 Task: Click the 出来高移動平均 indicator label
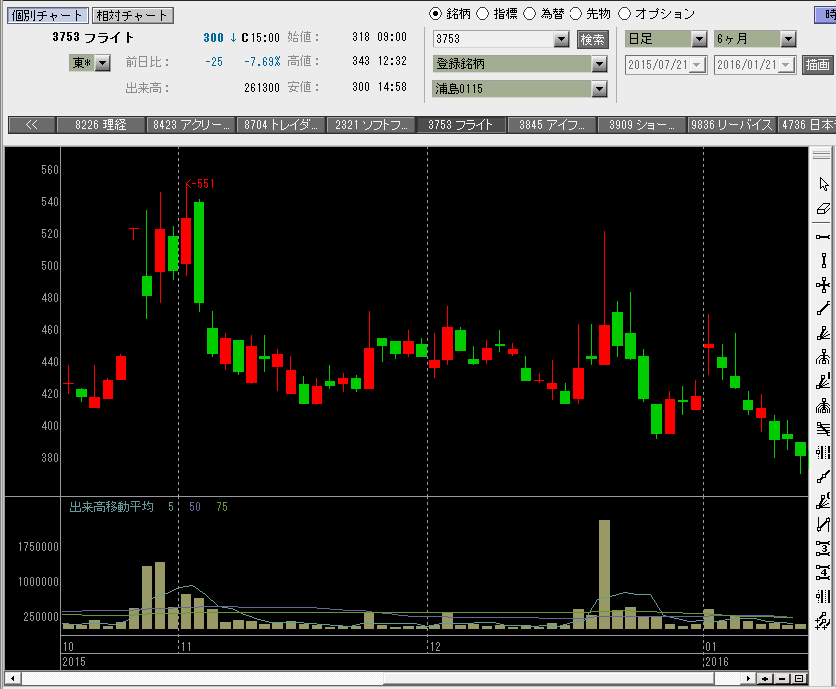pos(111,507)
